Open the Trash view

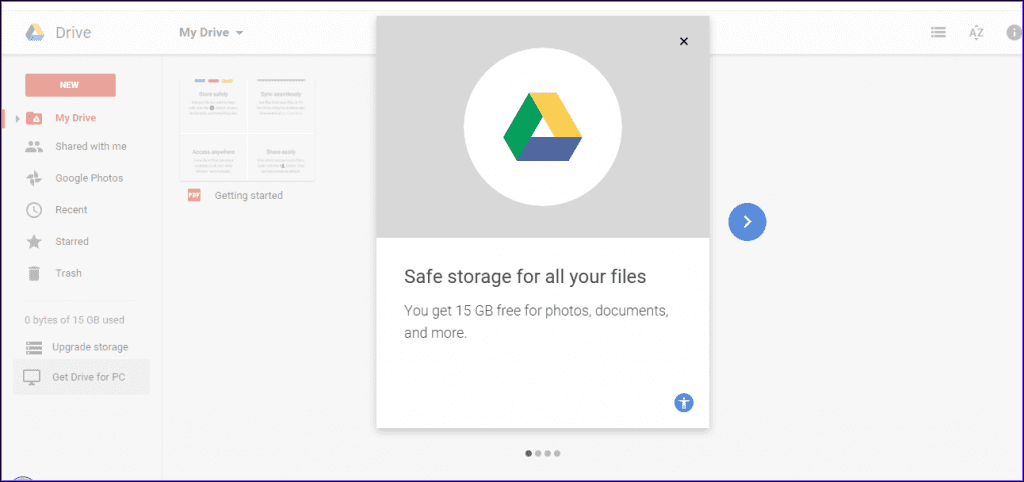(x=69, y=273)
